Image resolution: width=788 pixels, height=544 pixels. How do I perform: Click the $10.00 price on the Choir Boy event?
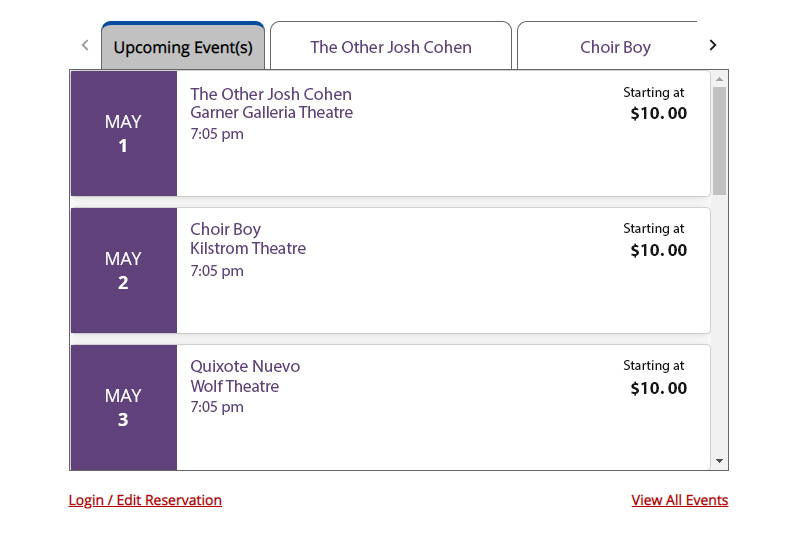(x=658, y=250)
